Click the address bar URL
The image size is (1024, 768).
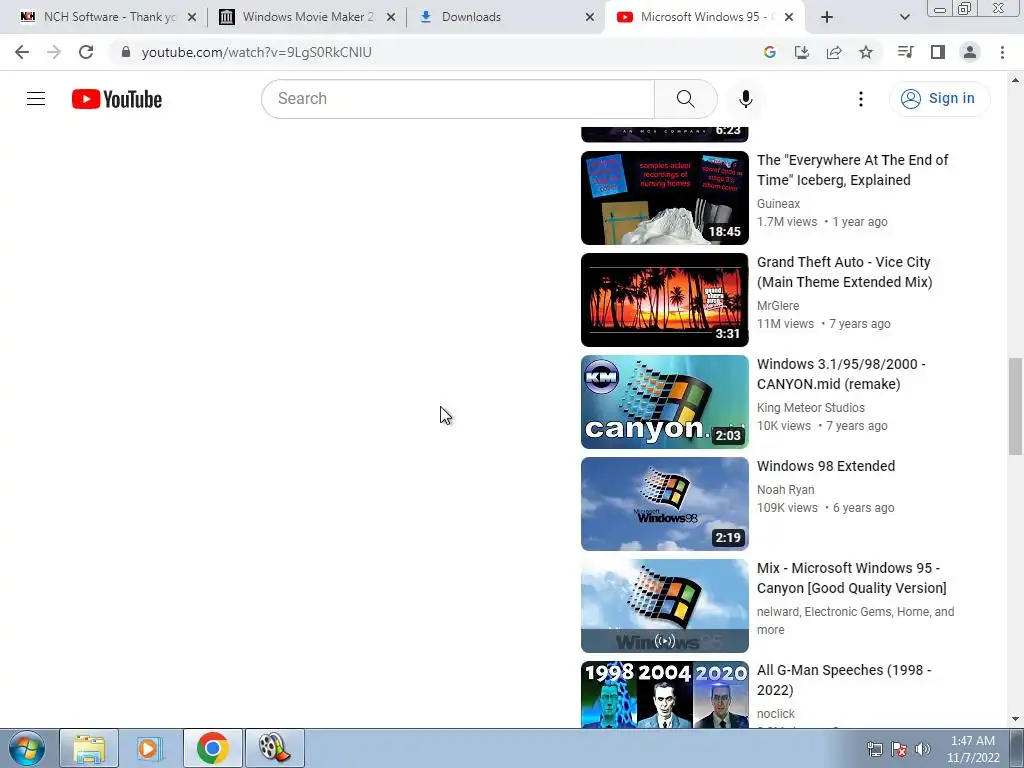pos(257,52)
